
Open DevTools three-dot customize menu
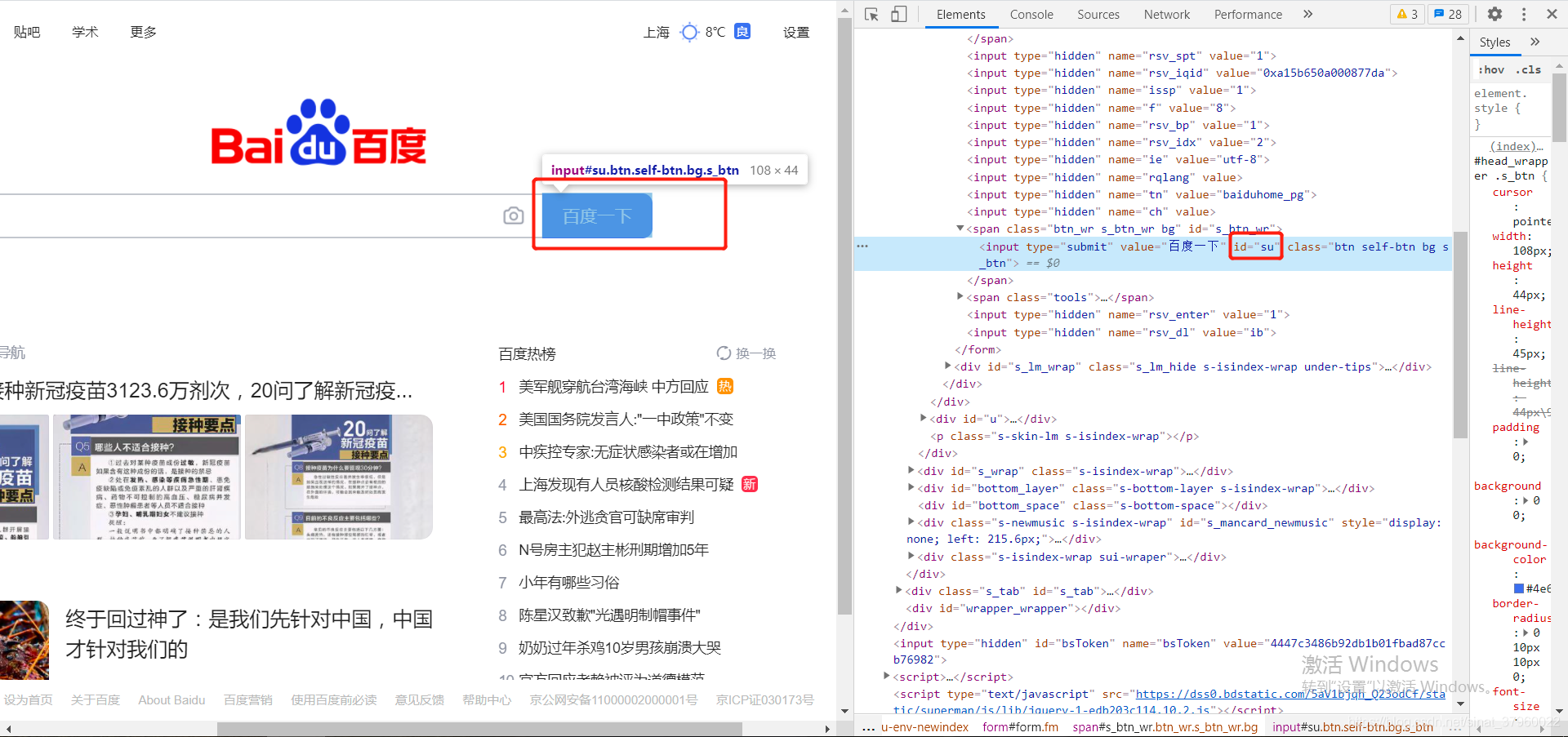[1524, 14]
